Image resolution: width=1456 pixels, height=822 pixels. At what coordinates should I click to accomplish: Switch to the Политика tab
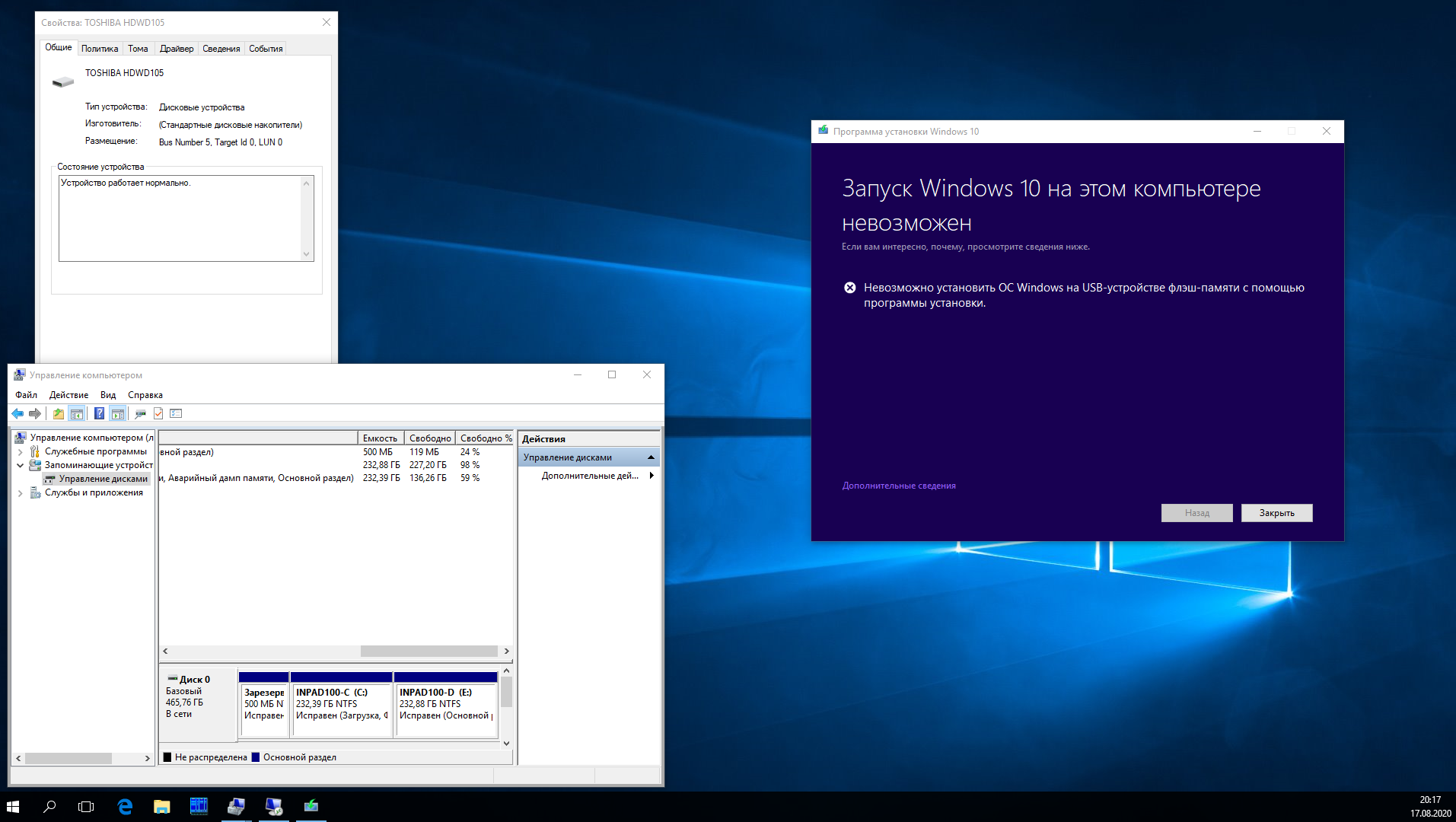point(100,49)
